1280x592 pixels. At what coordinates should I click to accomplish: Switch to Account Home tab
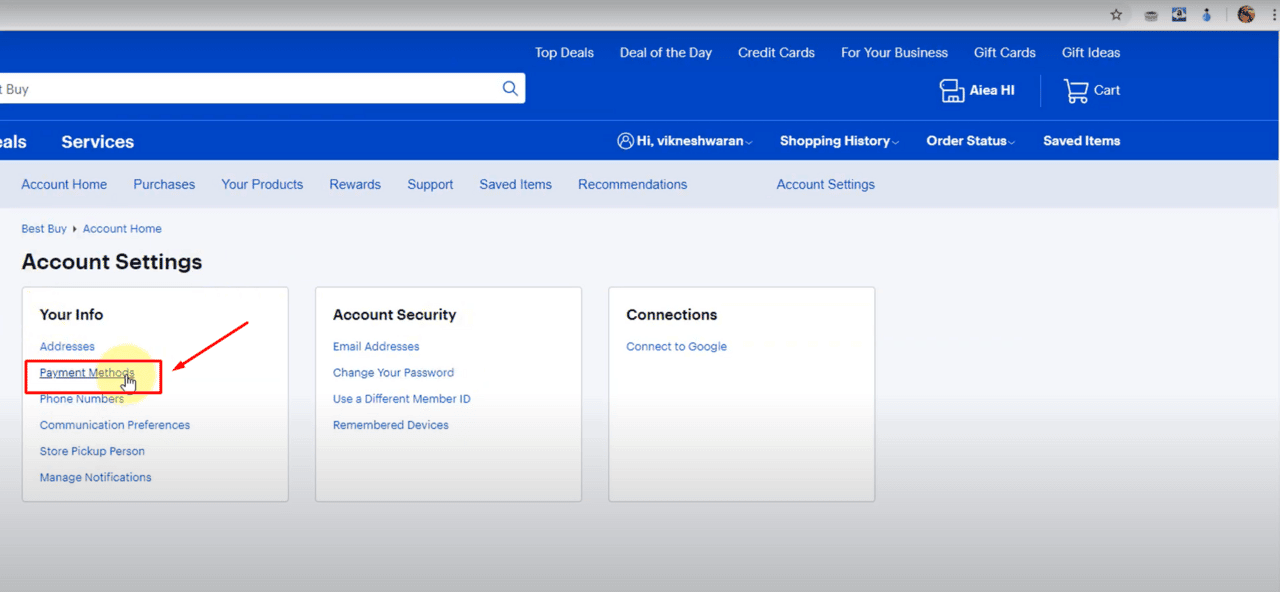(x=64, y=185)
